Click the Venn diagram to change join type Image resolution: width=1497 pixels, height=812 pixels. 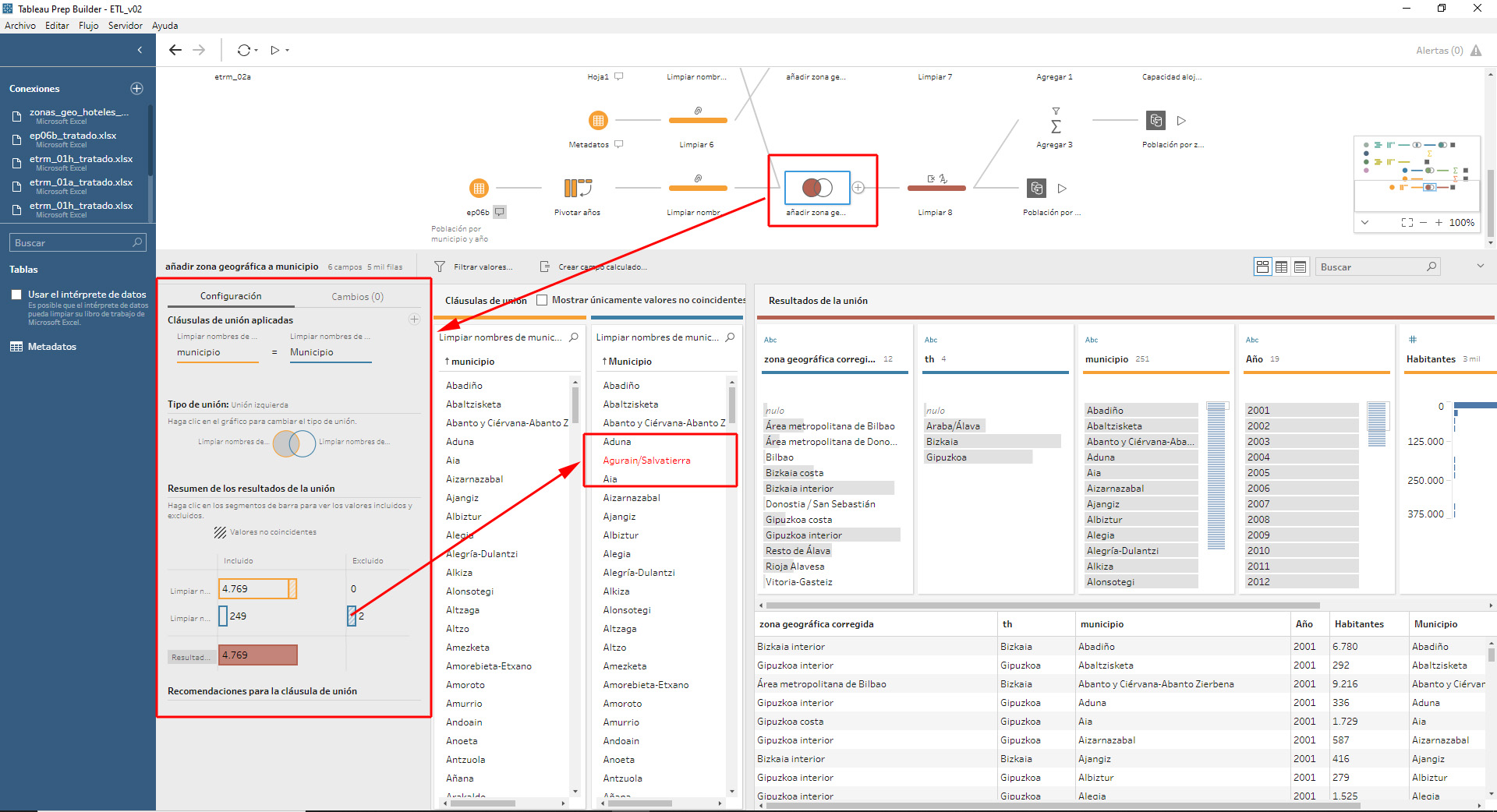(294, 443)
